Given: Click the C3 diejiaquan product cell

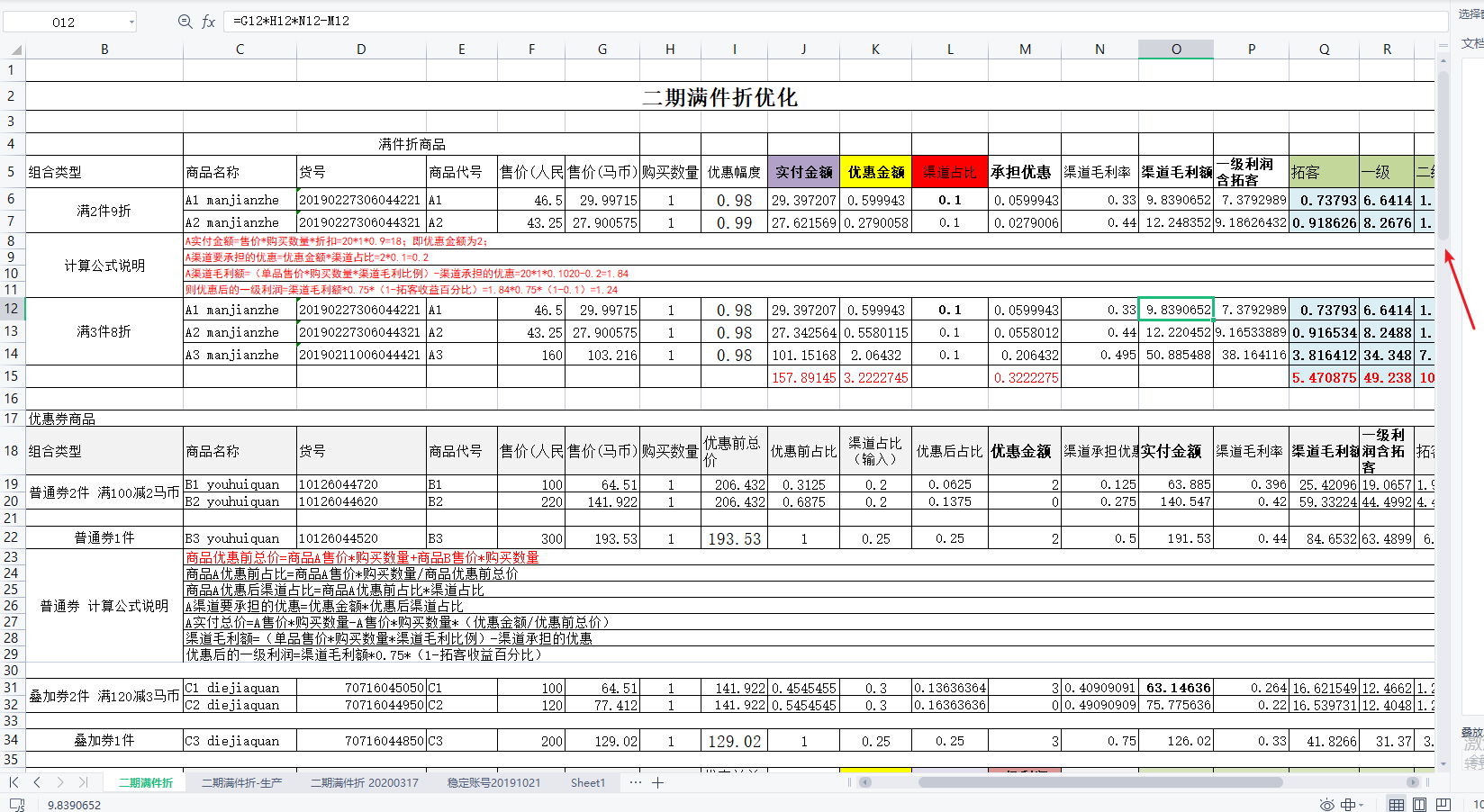Looking at the screenshot, I should tap(240, 741).
